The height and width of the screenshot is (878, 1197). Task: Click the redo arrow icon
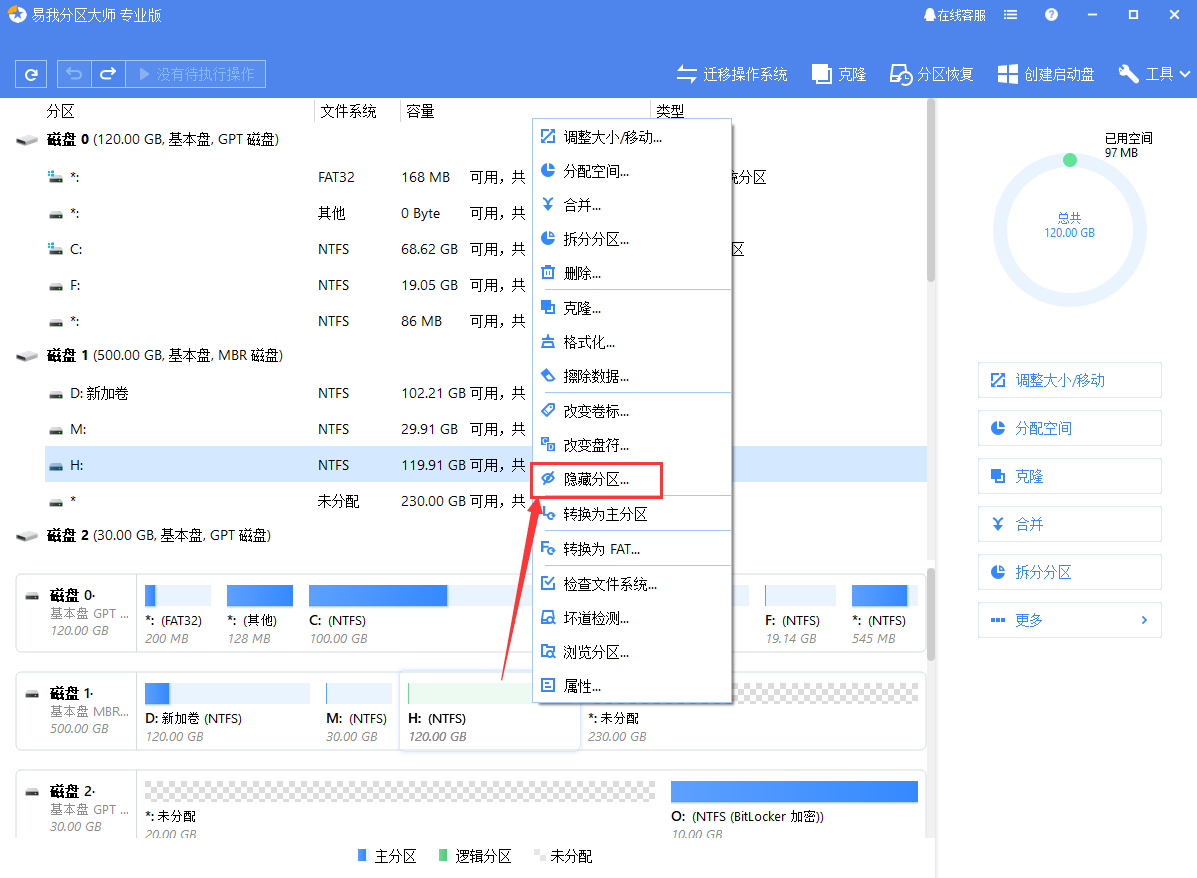coord(108,74)
